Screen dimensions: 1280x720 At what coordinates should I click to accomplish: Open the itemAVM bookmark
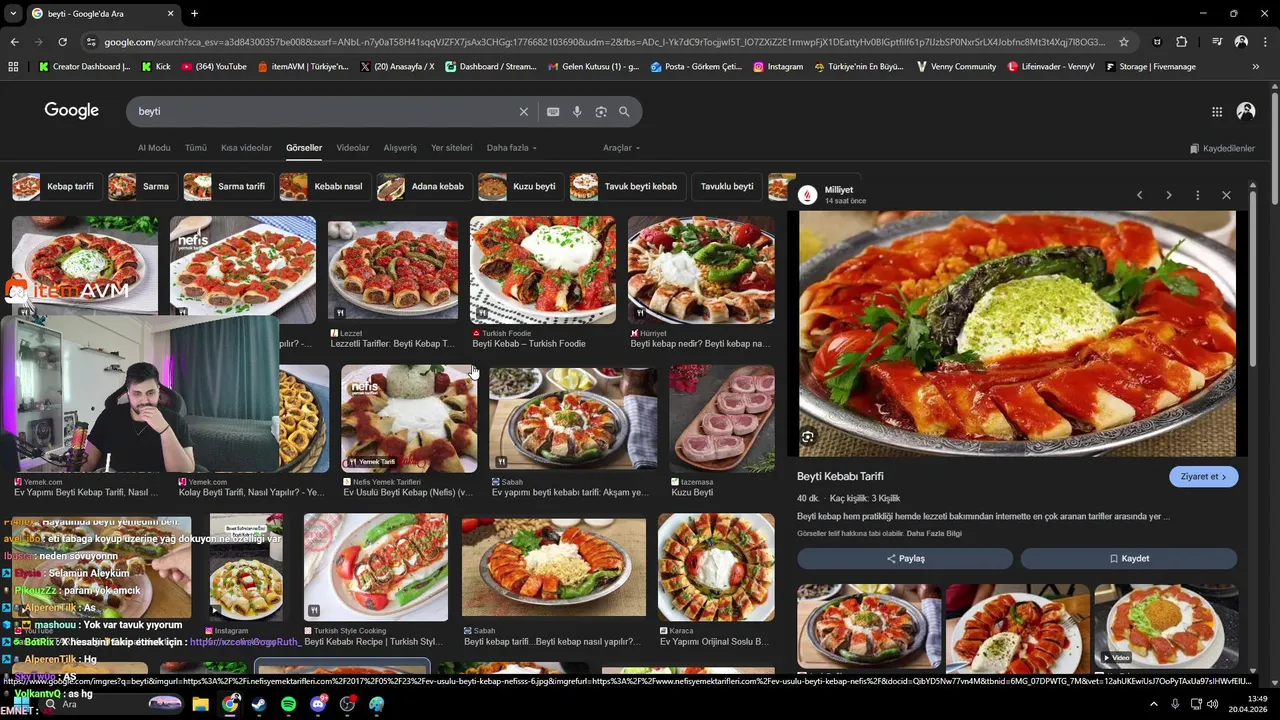303,67
